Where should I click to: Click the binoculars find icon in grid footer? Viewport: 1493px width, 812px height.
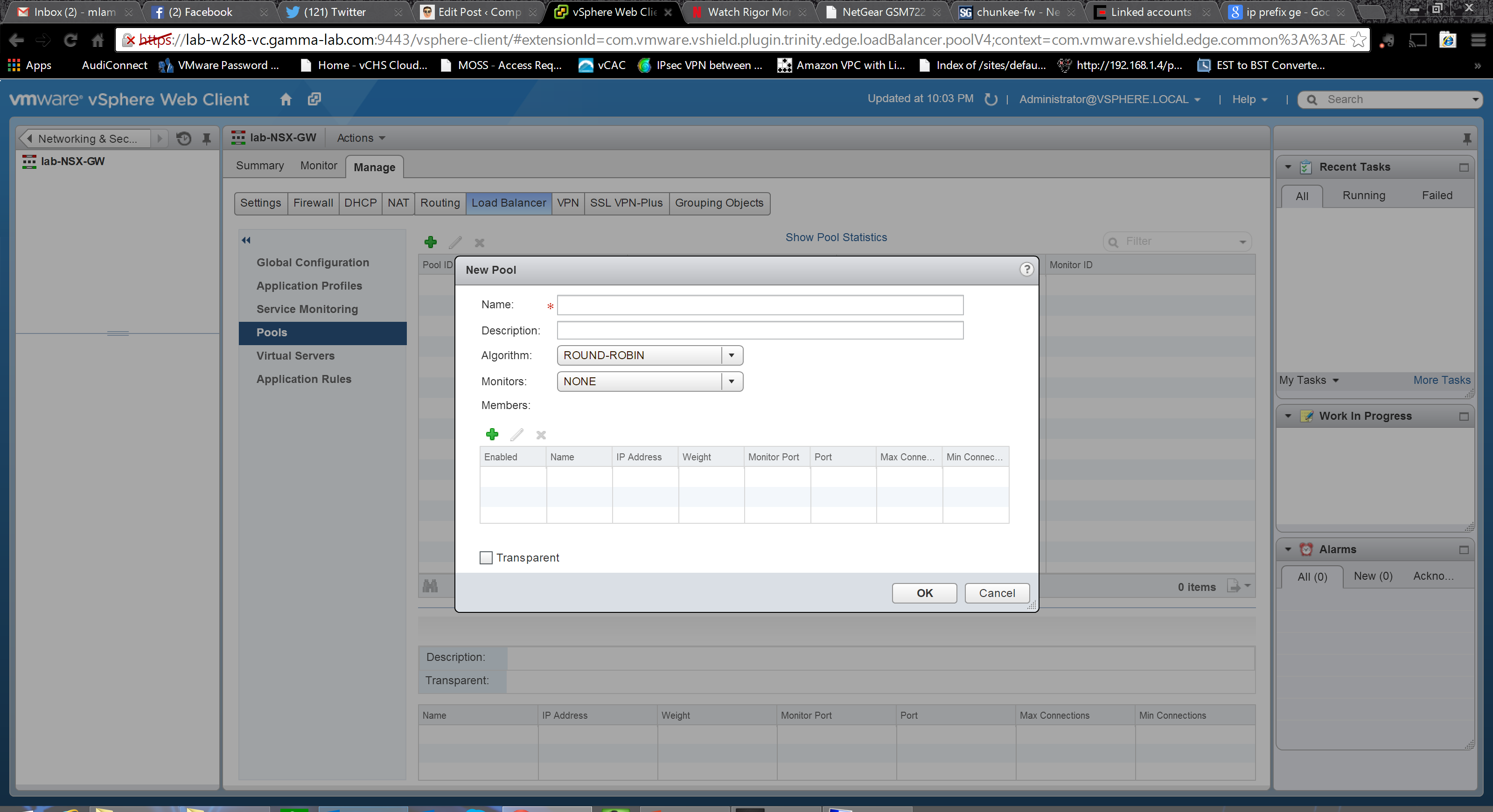click(430, 586)
